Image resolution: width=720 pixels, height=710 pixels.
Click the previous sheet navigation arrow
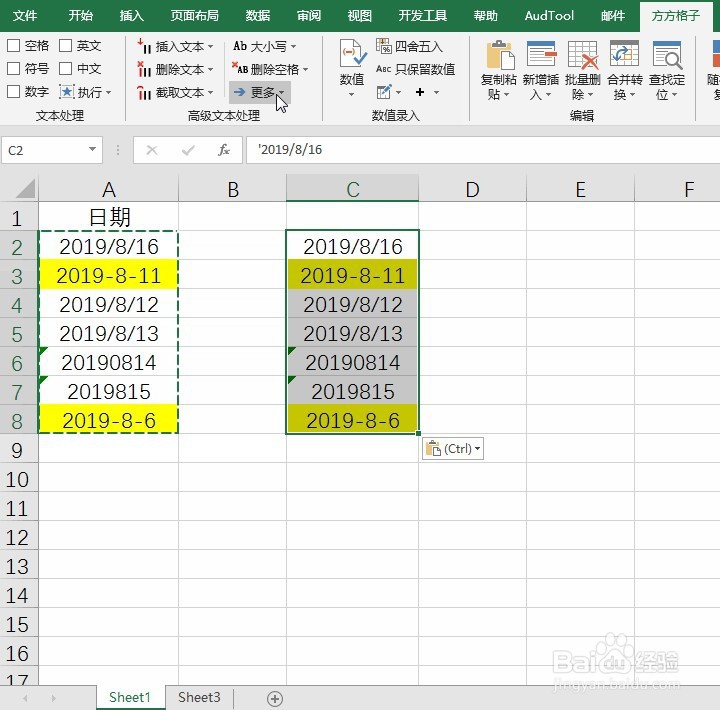pos(25,699)
